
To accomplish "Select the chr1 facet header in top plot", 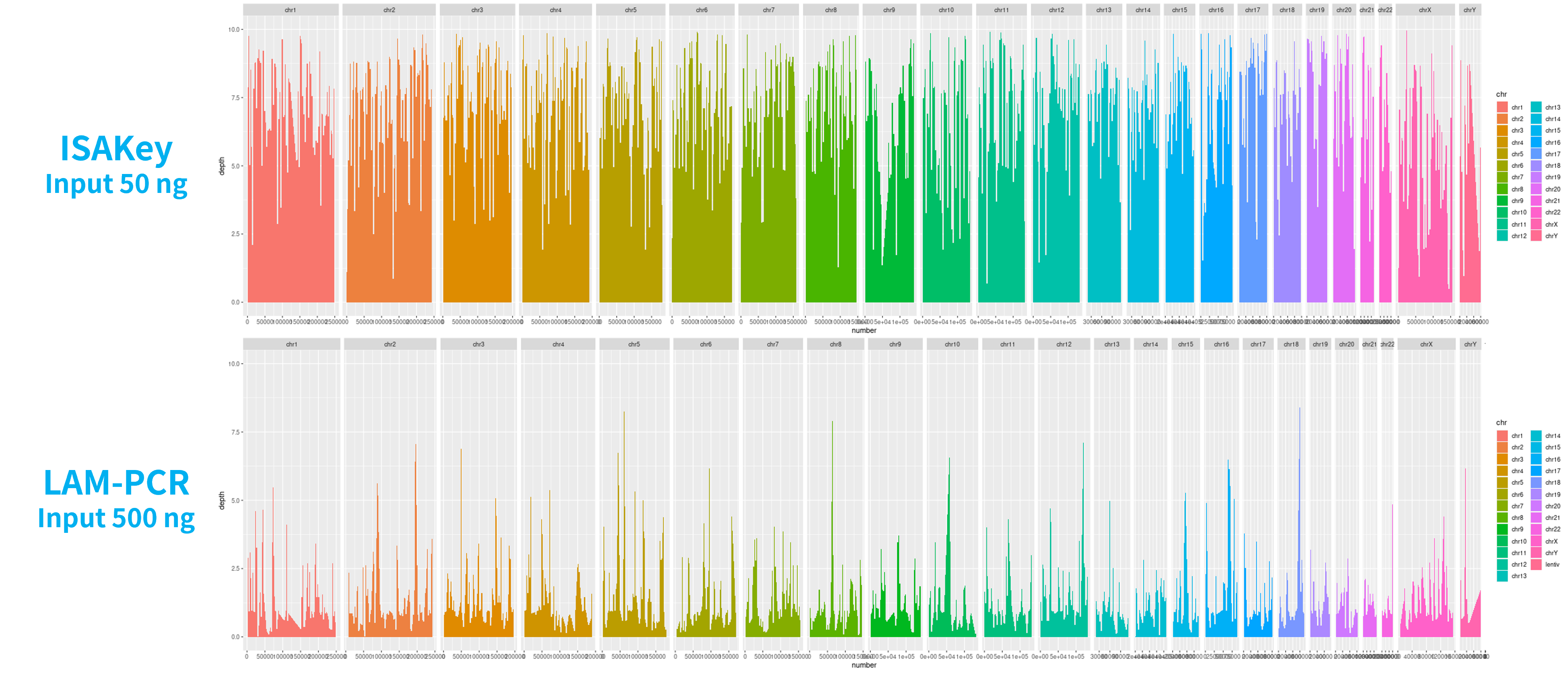I will 290,10.
